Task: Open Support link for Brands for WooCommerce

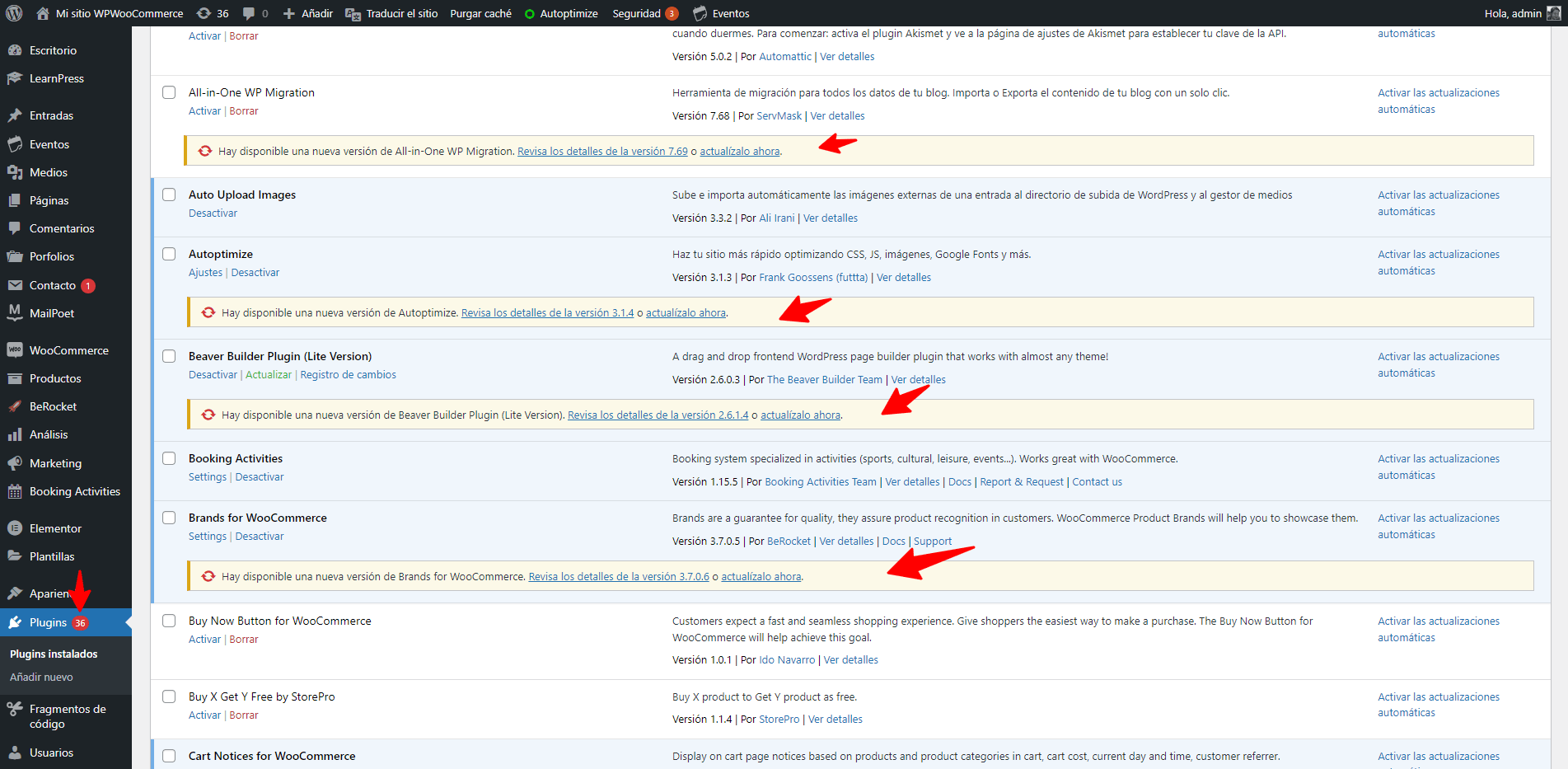Action: click(x=933, y=541)
